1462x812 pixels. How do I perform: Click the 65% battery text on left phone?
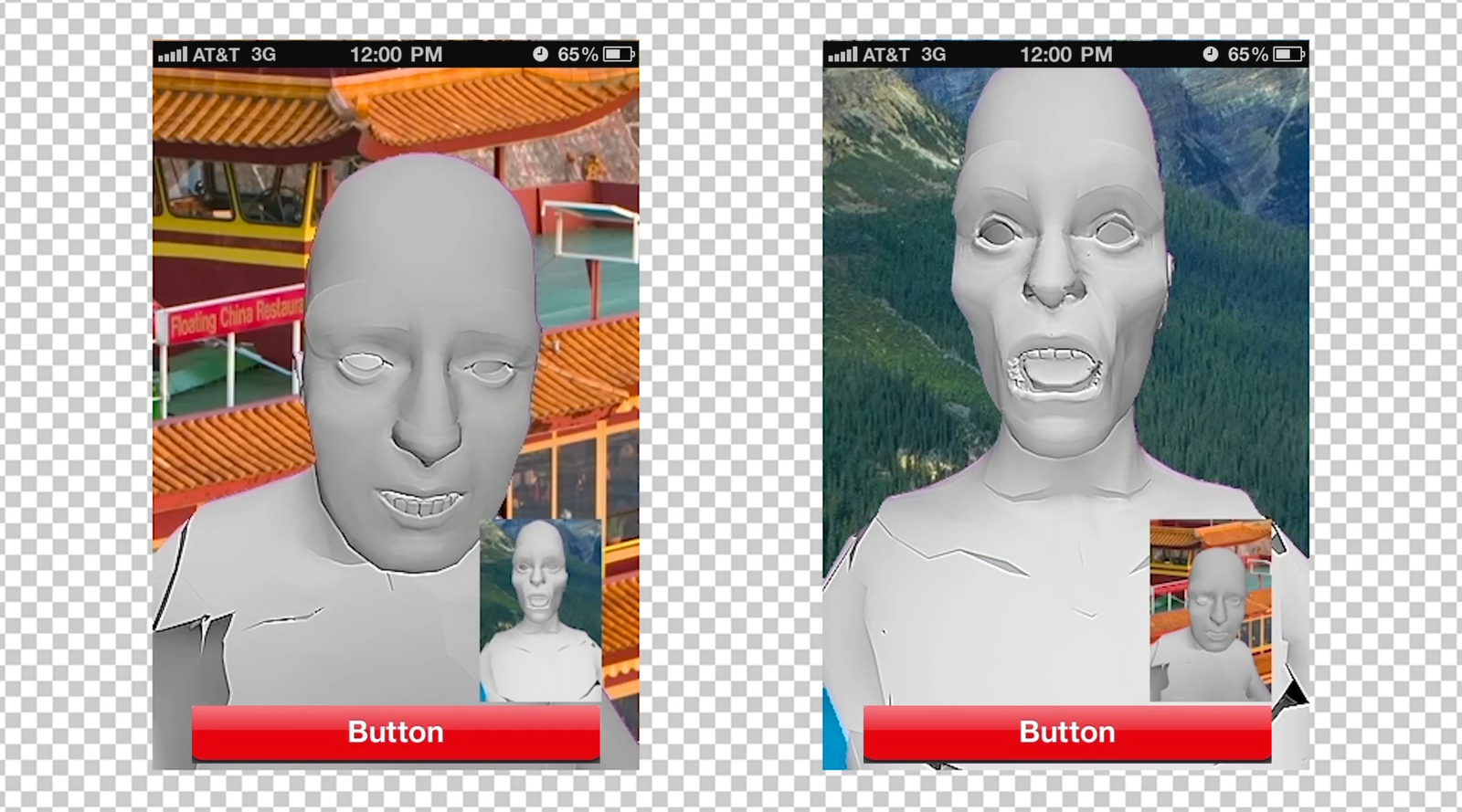[577, 55]
